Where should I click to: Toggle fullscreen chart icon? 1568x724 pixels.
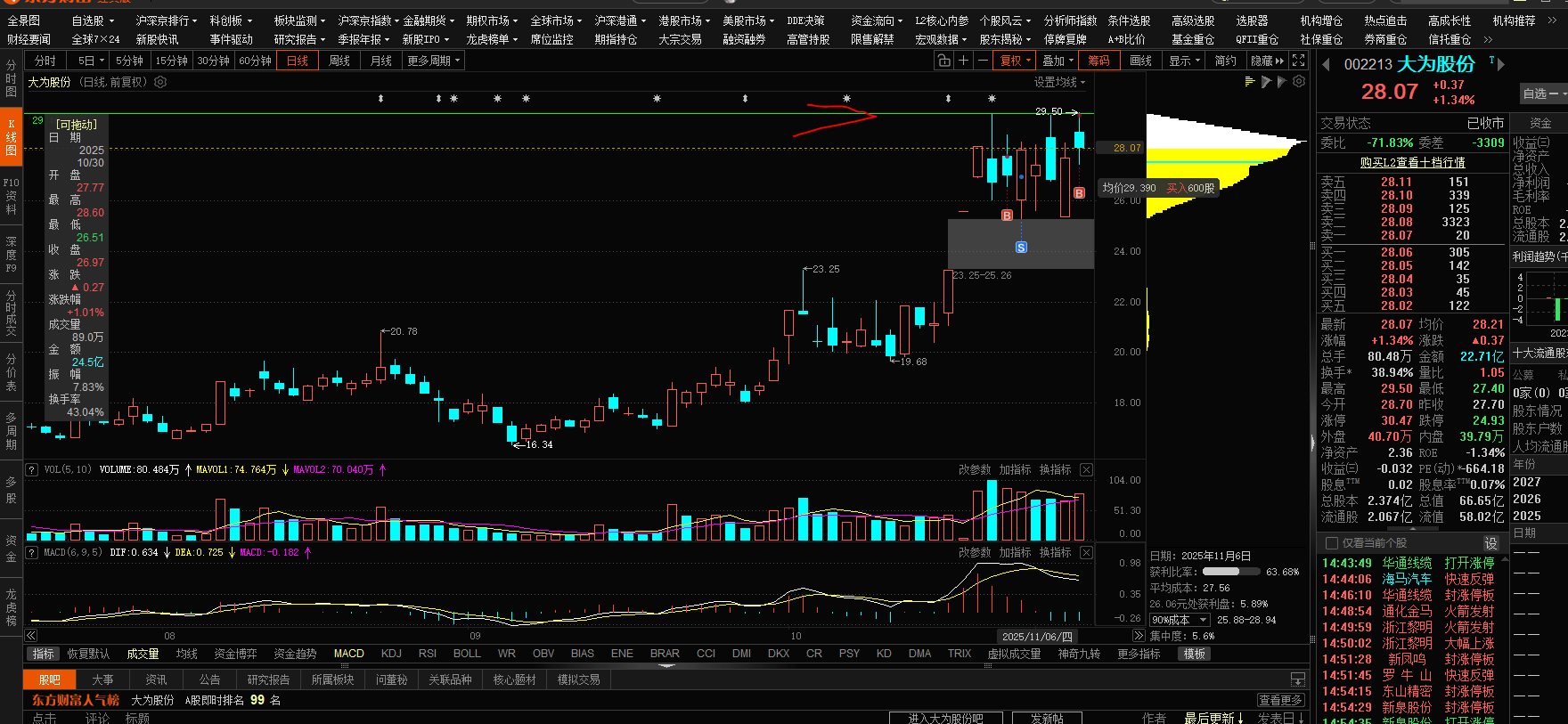[x=1299, y=61]
